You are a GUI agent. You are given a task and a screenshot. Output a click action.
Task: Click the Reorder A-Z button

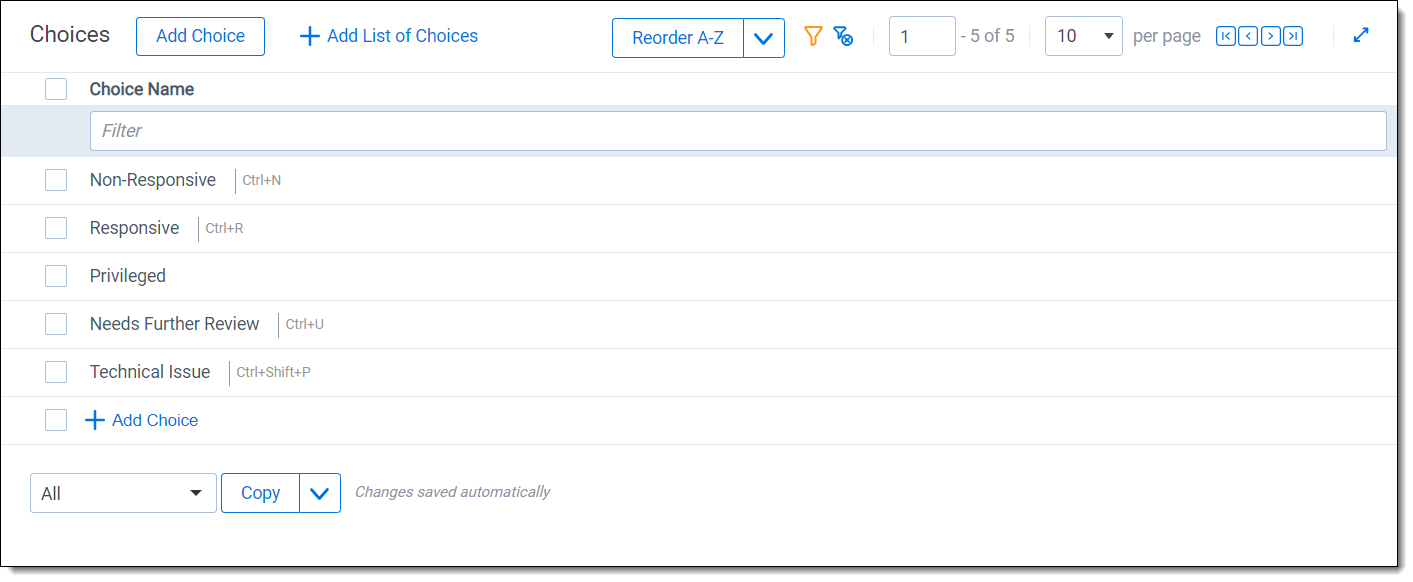[x=678, y=38]
